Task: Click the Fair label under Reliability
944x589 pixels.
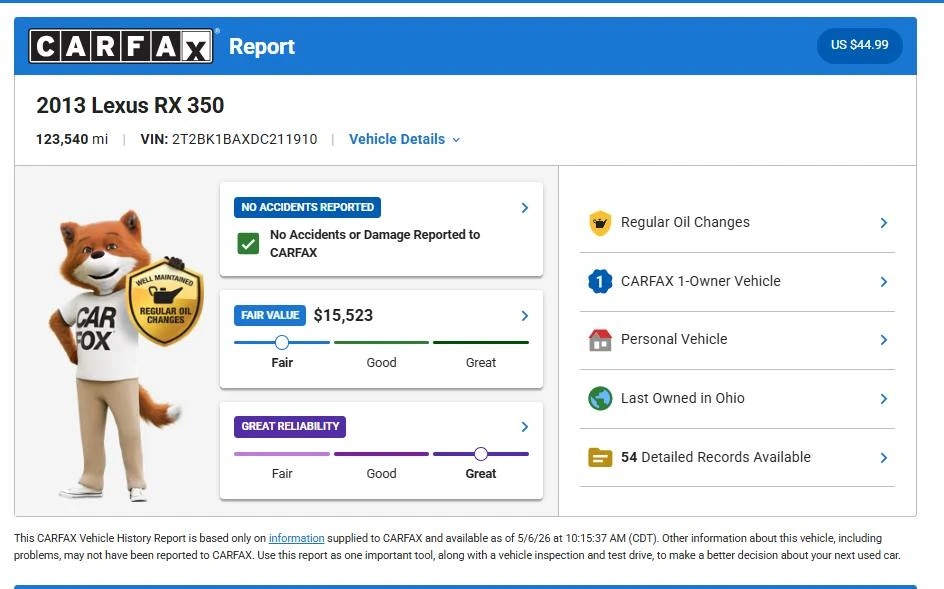Action: tap(282, 473)
